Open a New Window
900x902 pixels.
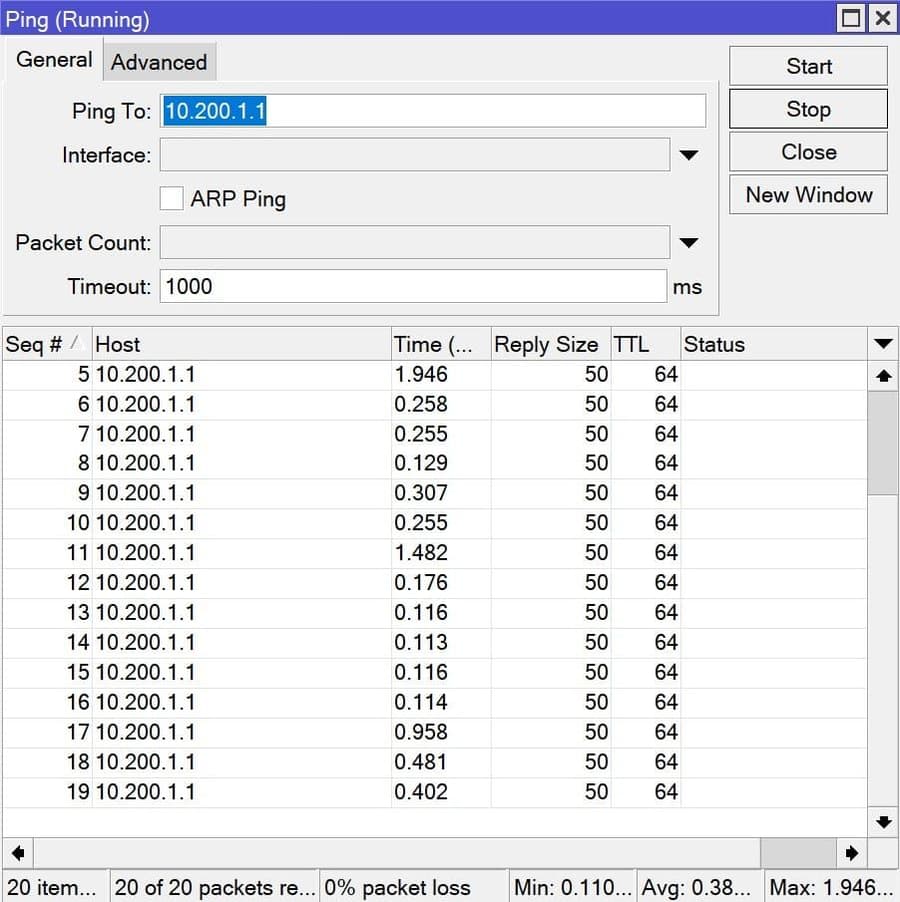(x=808, y=194)
